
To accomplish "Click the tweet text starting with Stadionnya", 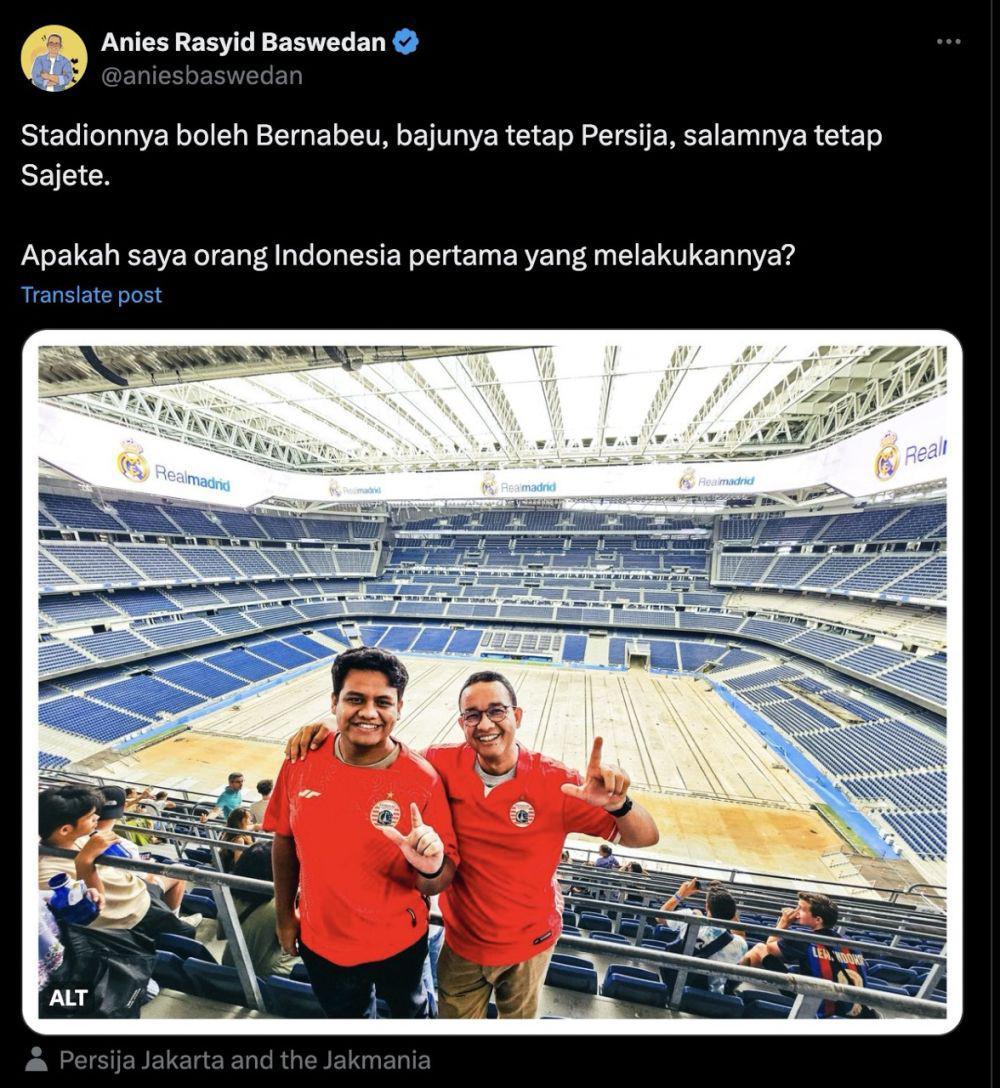I will (x=451, y=155).
